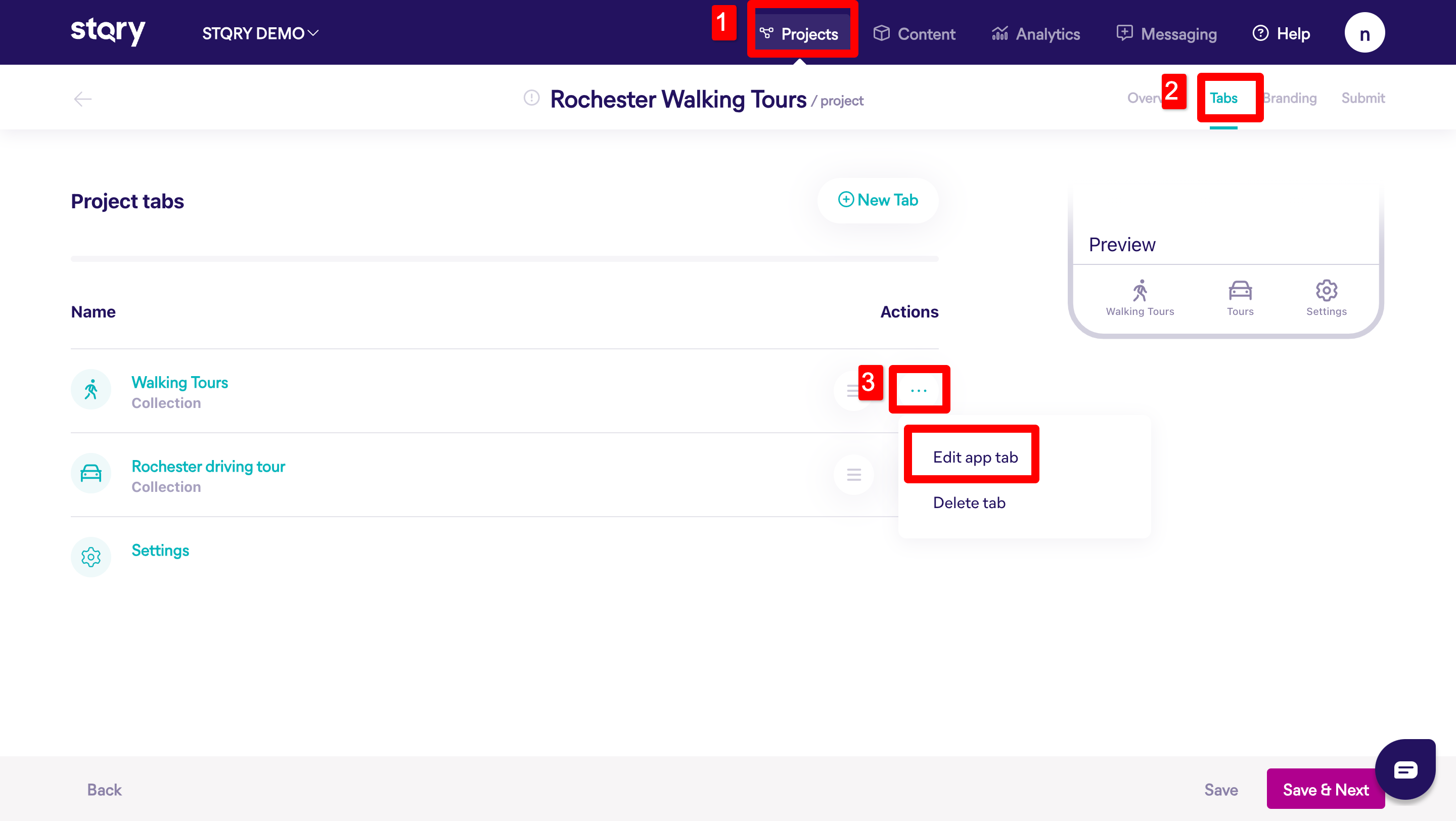Select Settings gear in phone preview

(x=1326, y=291)
